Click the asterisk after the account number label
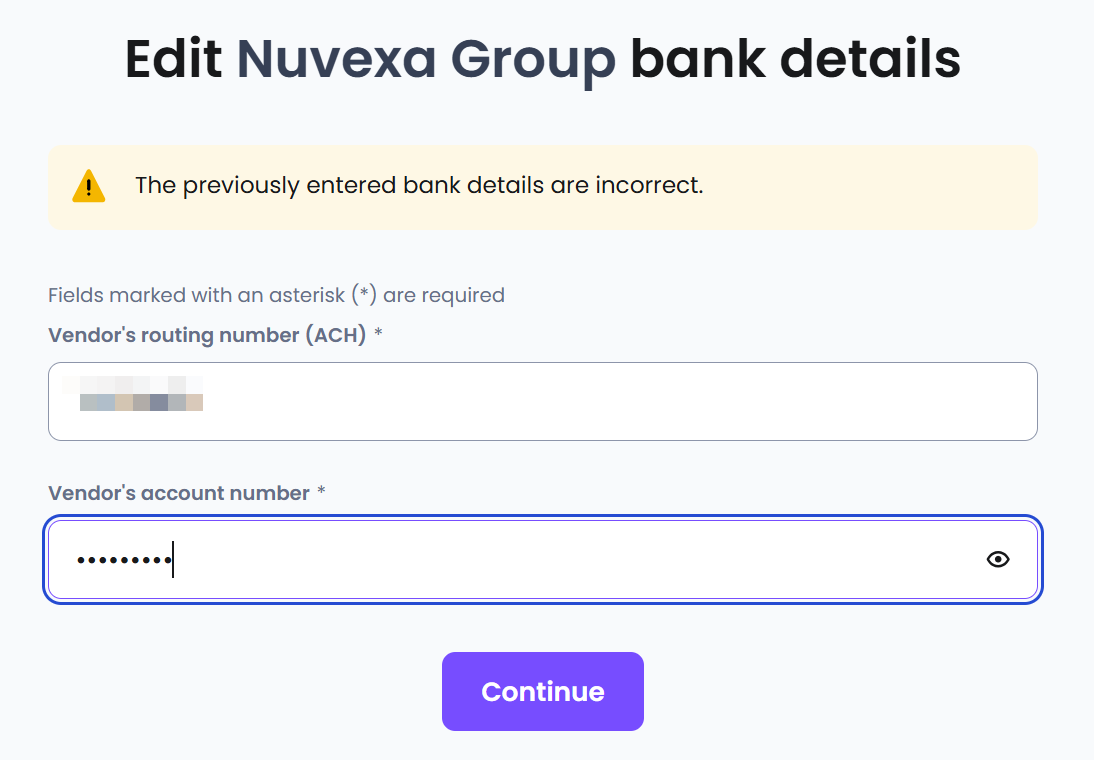 pyautogui.click(x=321, y=493)
